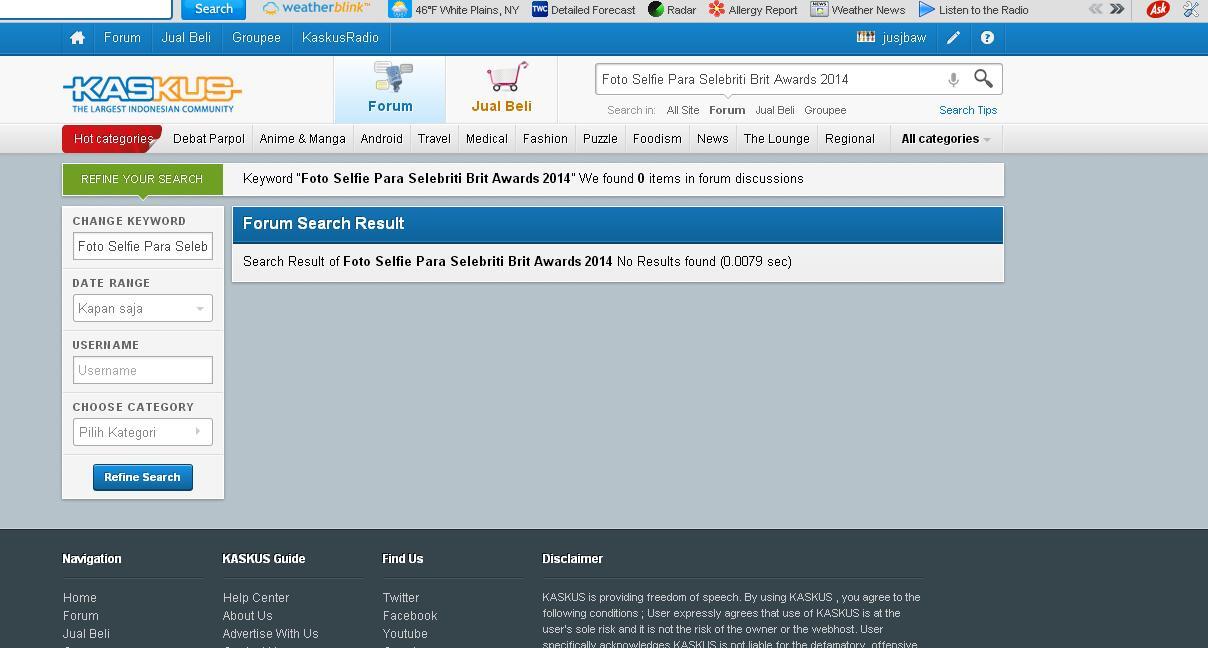Set search scope to All Site
1208x648 pixels.
pyautogui.click(x=683, y=110)
